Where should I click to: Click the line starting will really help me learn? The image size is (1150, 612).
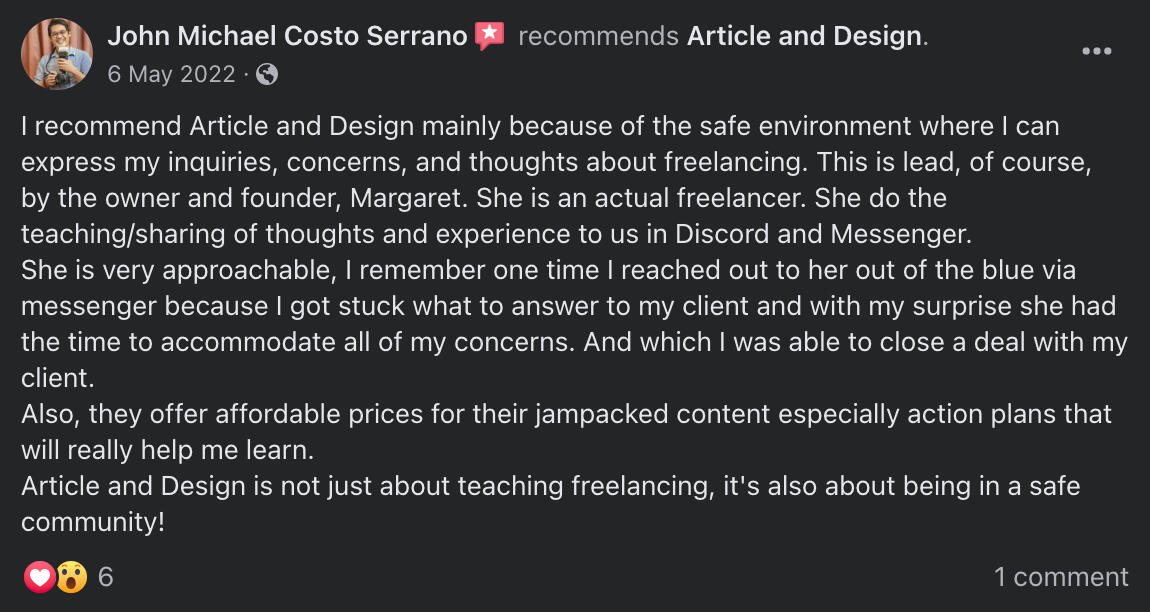[168, 450]
